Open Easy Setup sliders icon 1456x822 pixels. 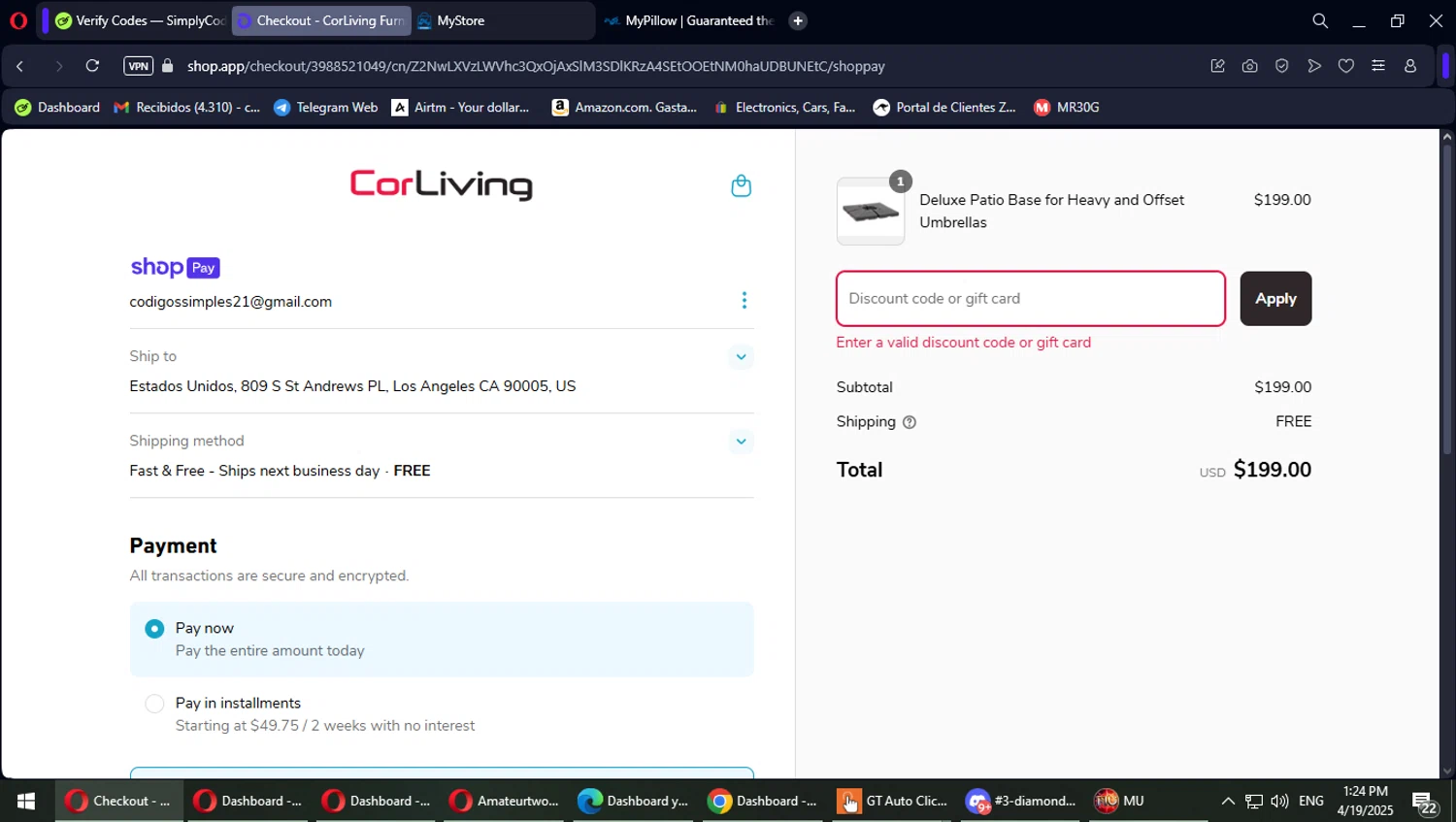[x=1378, y=66]
